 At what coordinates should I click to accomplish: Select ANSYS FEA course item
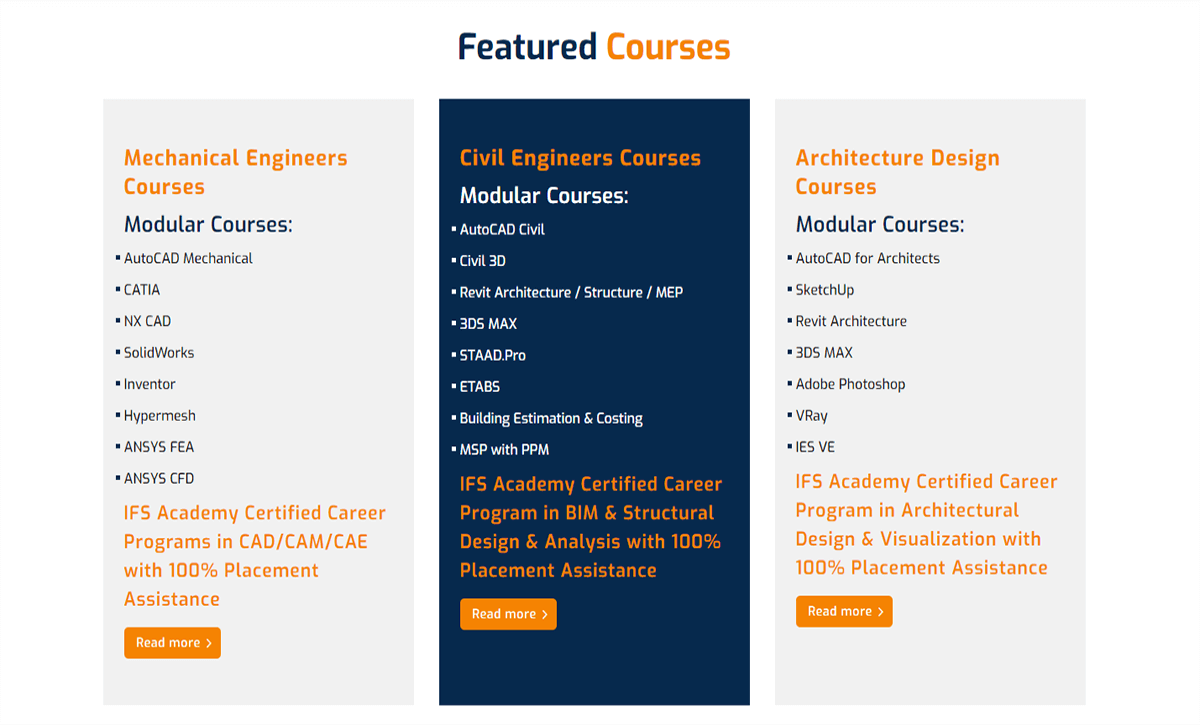pyautogui.click(x=159, y=447)
